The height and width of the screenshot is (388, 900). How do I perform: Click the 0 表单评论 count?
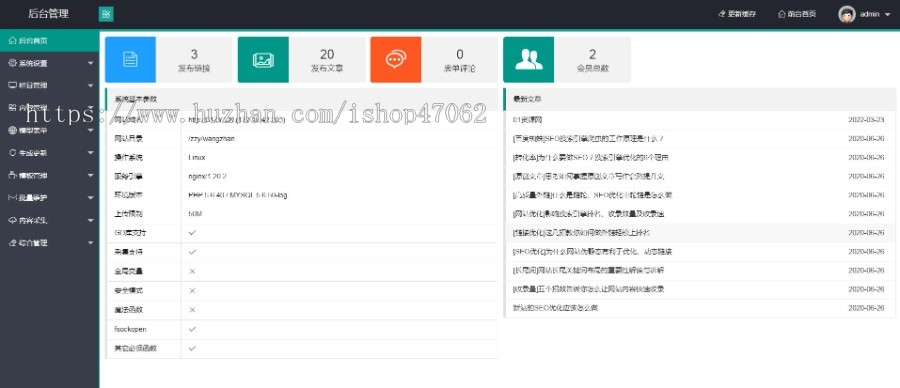460,55
